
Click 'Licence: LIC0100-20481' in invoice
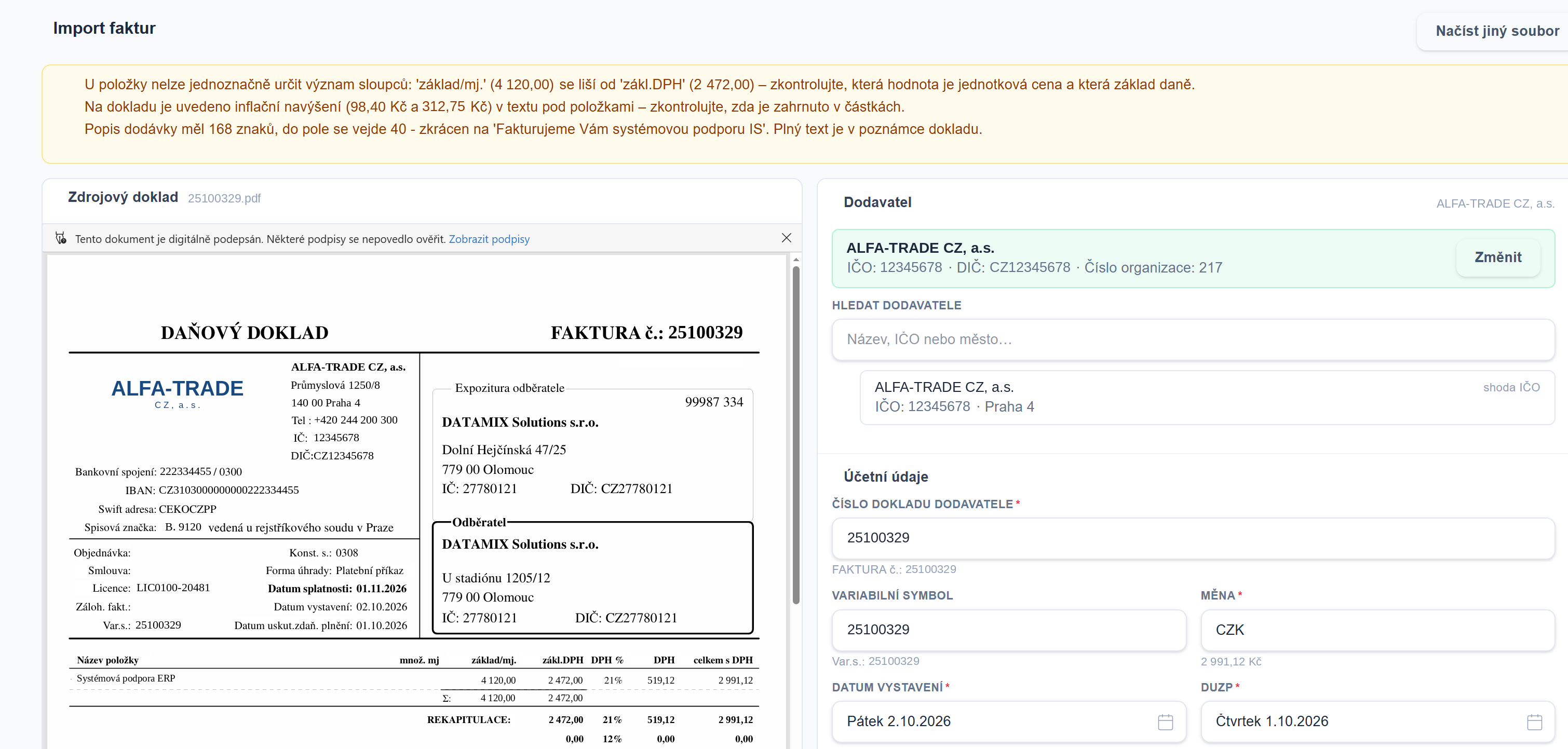pos(151,588)
